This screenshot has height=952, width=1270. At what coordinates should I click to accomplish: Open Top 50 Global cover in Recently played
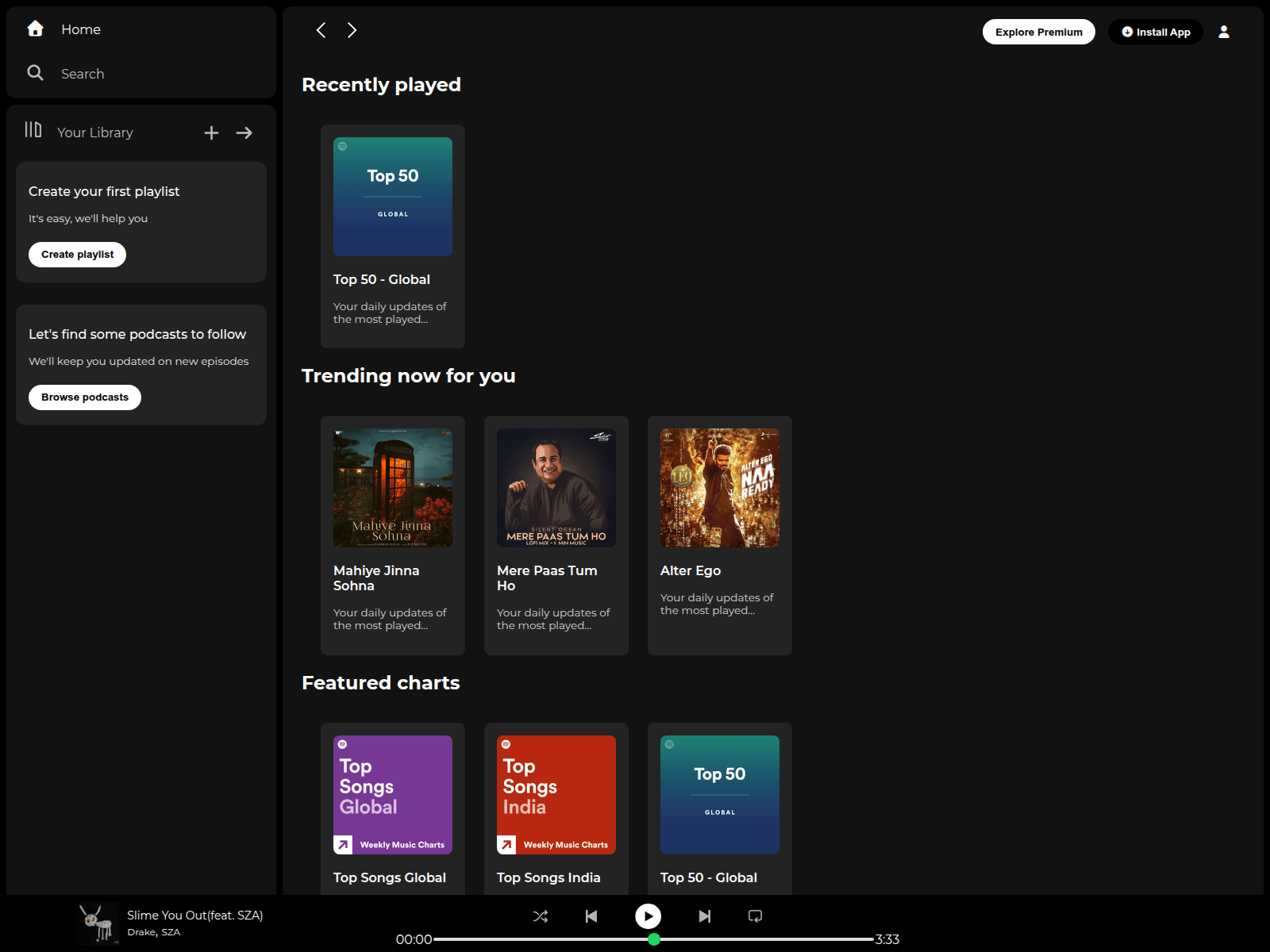point(393,197)
